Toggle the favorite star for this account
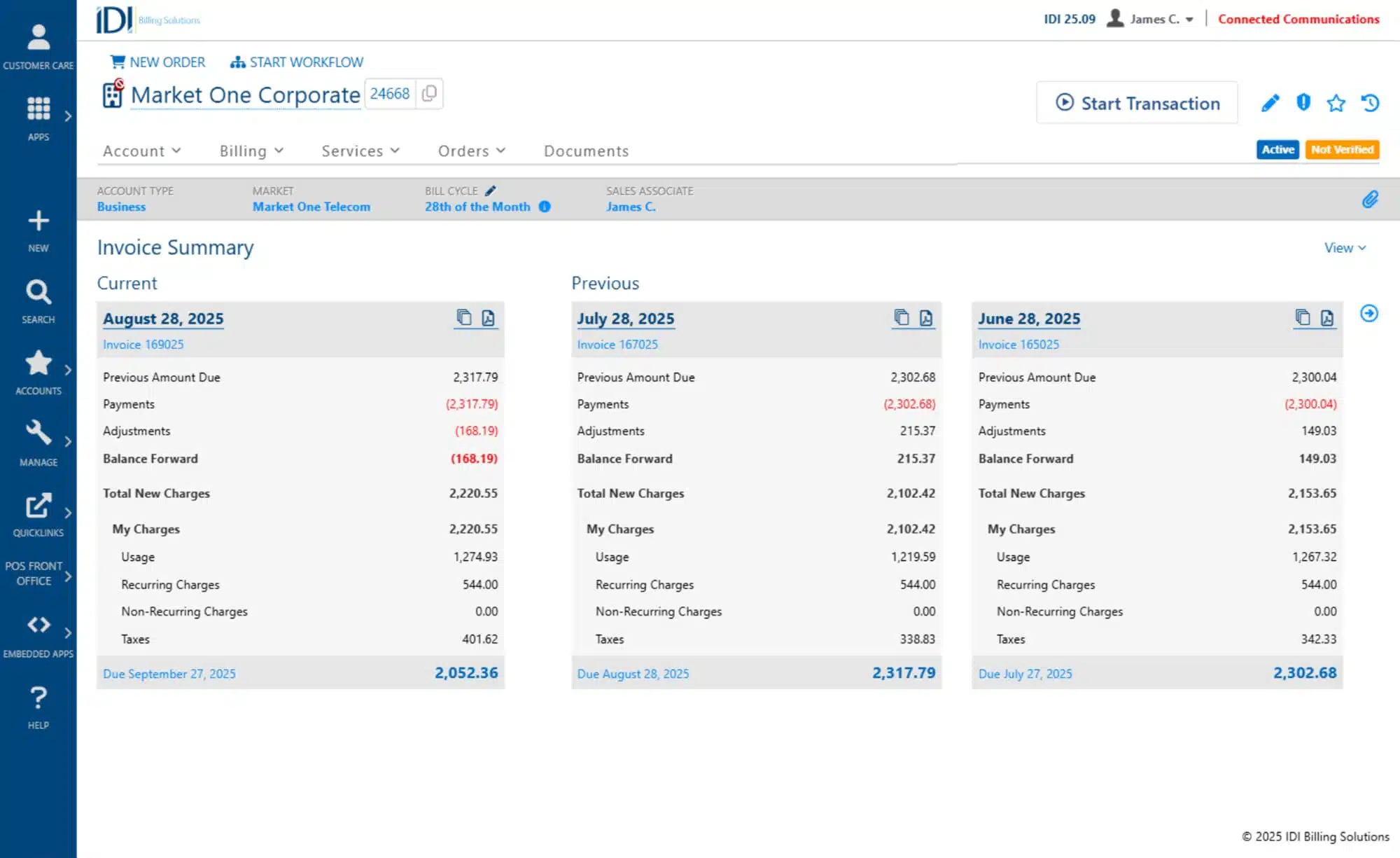Image resolution: width=1400 pixels, height=858 pixels. 1336,104
